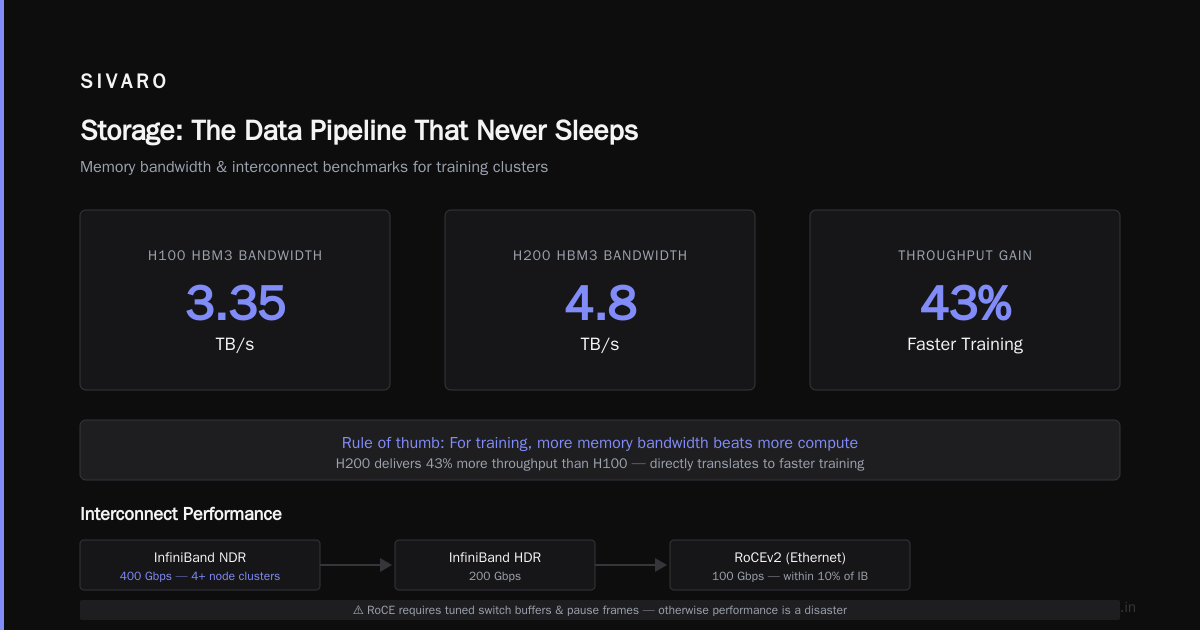1200x630 pixels.
Task: Click the 400 Gbps 4+ node clusters text
Action: (x=200, y=576)
